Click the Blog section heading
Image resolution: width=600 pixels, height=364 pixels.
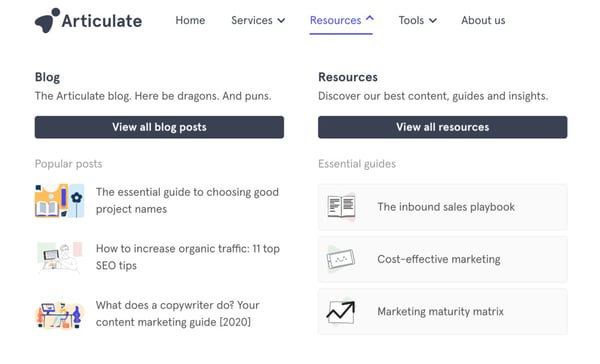[47, 77]
